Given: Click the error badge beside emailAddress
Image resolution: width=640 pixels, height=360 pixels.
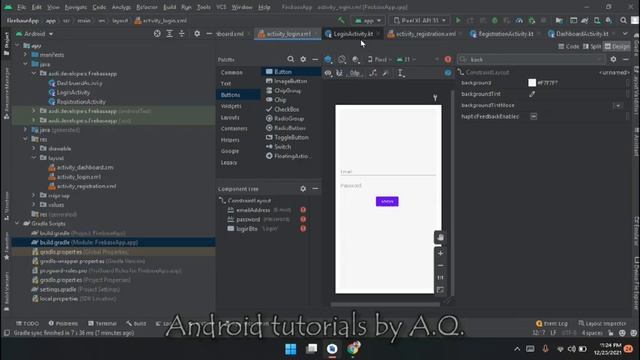Looking at the screenshot, I should [303, 210].
